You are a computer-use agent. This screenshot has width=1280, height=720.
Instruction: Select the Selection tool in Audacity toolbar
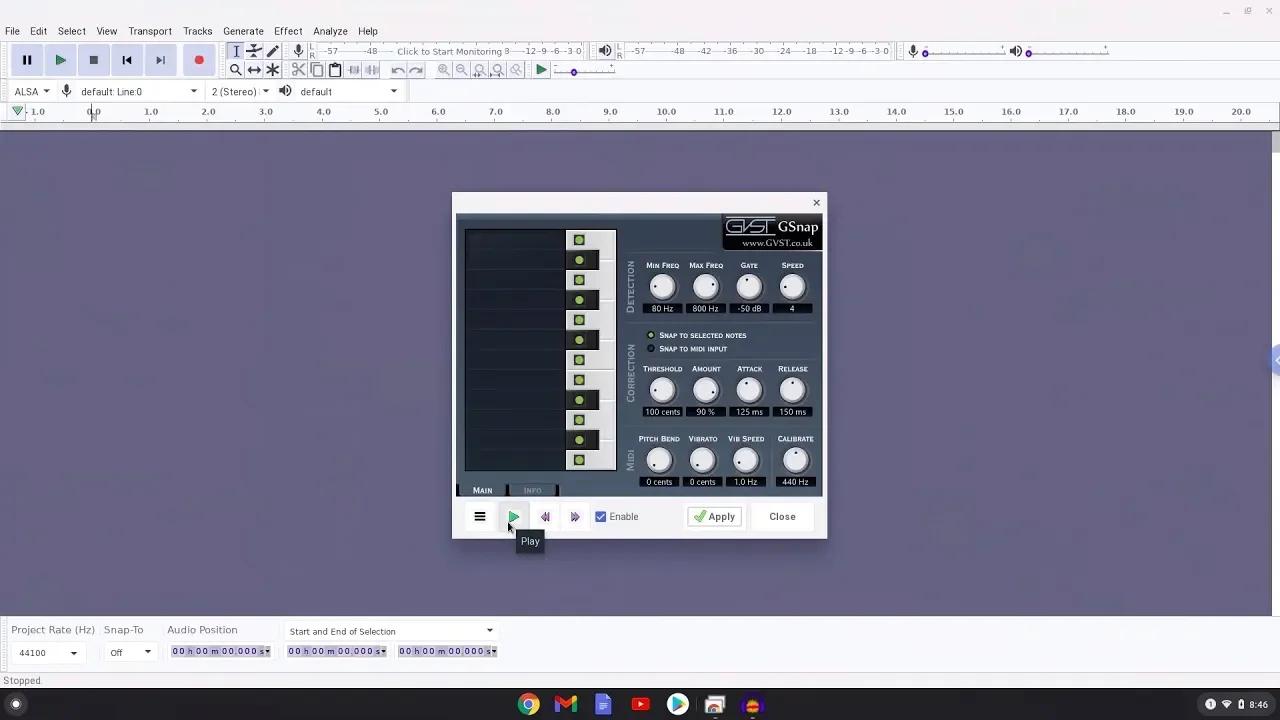click(x=236, y=51)
